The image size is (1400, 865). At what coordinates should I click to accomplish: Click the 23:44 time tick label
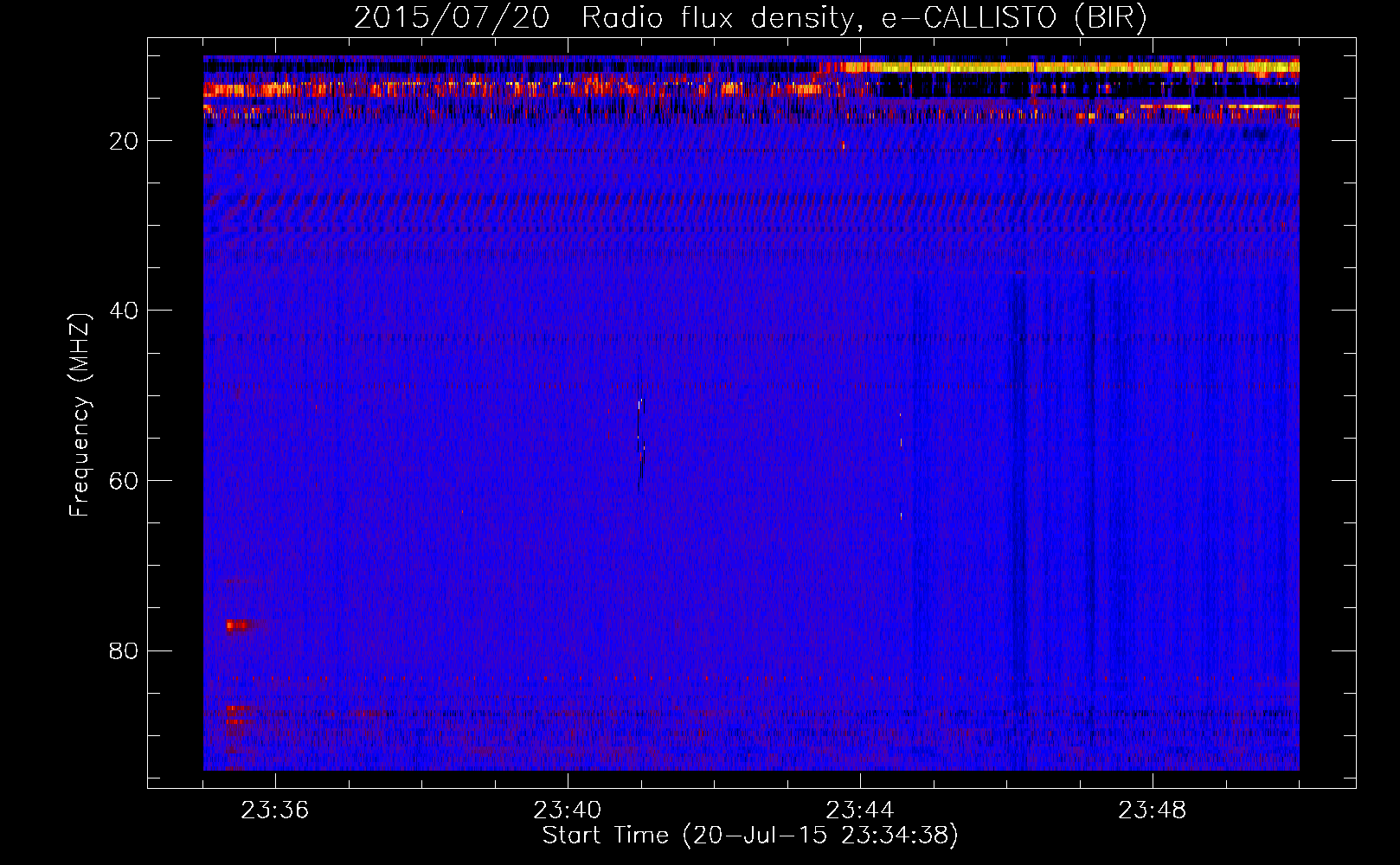[860, 811]
